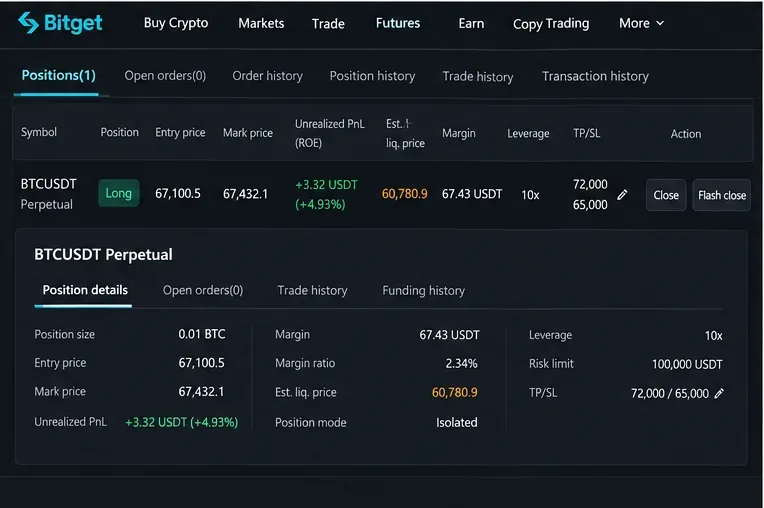Click Est. liq. price 60,780.9 in details
The image size is (764, 508).
(x=455, y=393)
